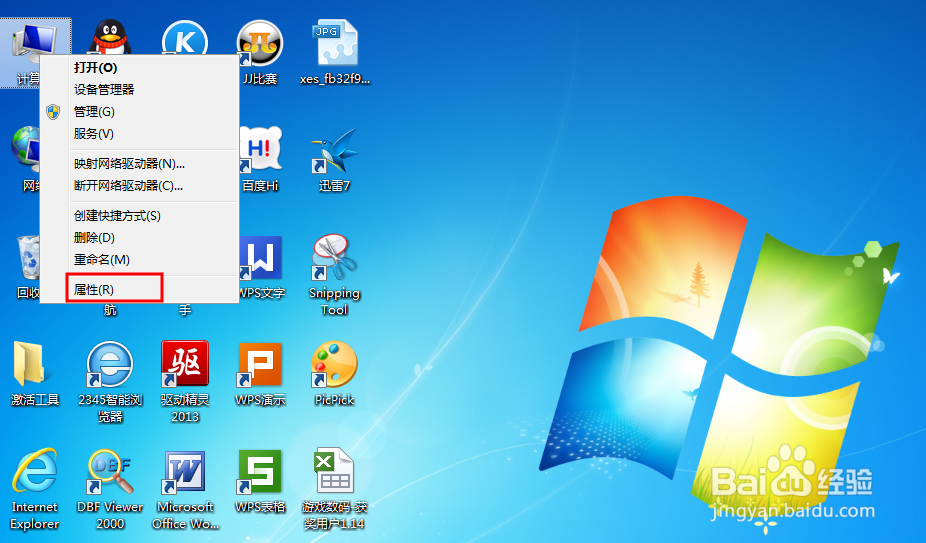Choose 服务(V) in the context menu
This screenshot has height=543, width=926.
[139, 134]
